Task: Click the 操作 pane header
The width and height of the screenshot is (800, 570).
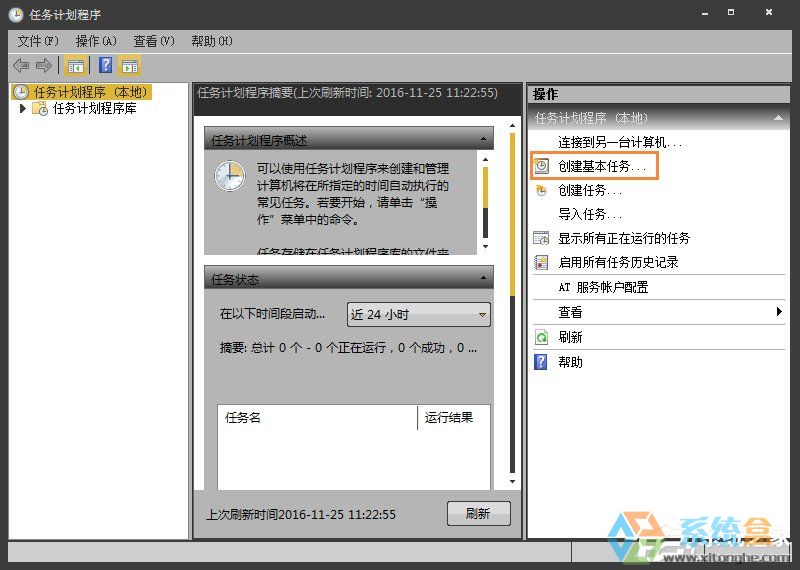Action: [658, 94]
